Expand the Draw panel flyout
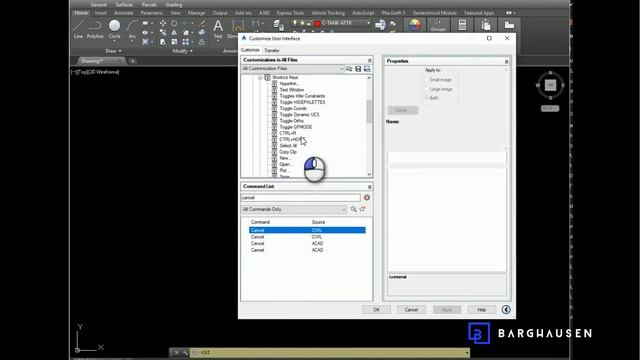The height and width of the screenshot is (360, 640). click(113, 51)
